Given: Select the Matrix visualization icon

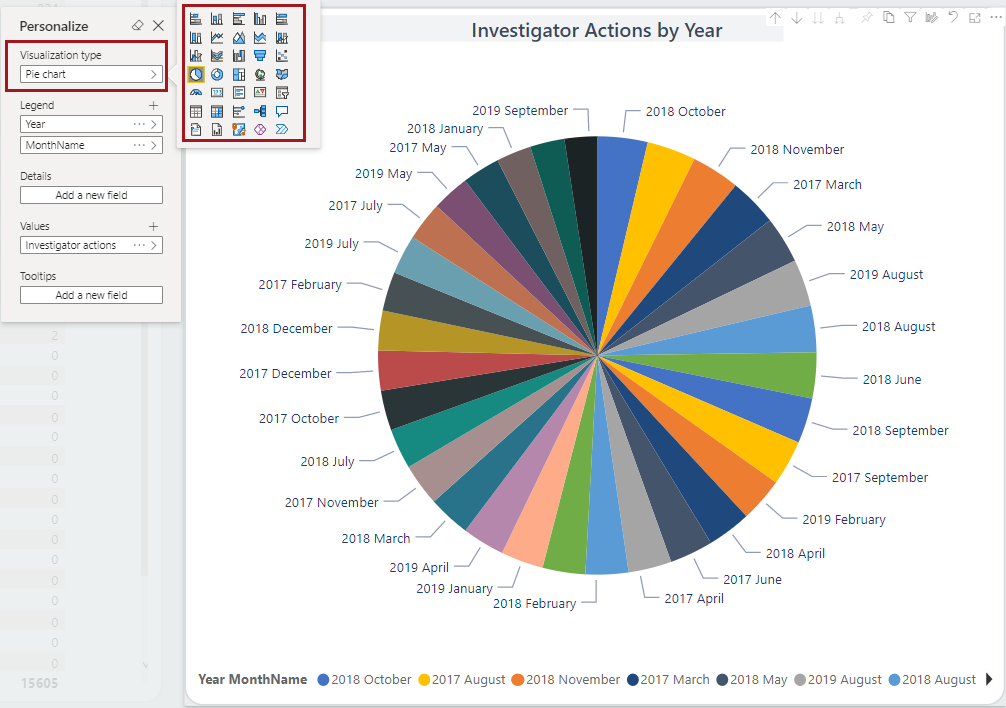Looking at the screenshot, I should (x=216, y=111).
